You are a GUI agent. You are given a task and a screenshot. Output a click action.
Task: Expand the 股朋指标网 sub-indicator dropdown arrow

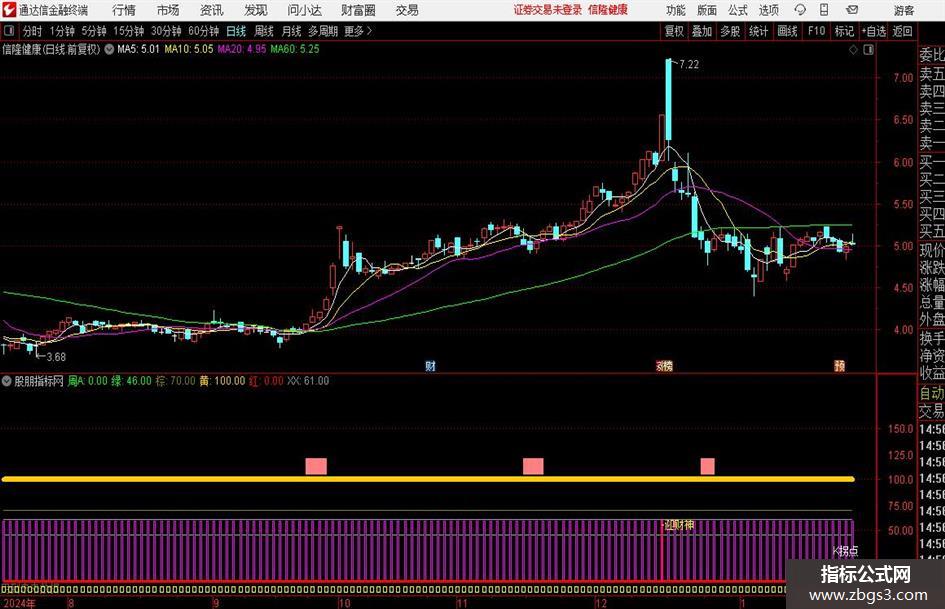(7, 381)
